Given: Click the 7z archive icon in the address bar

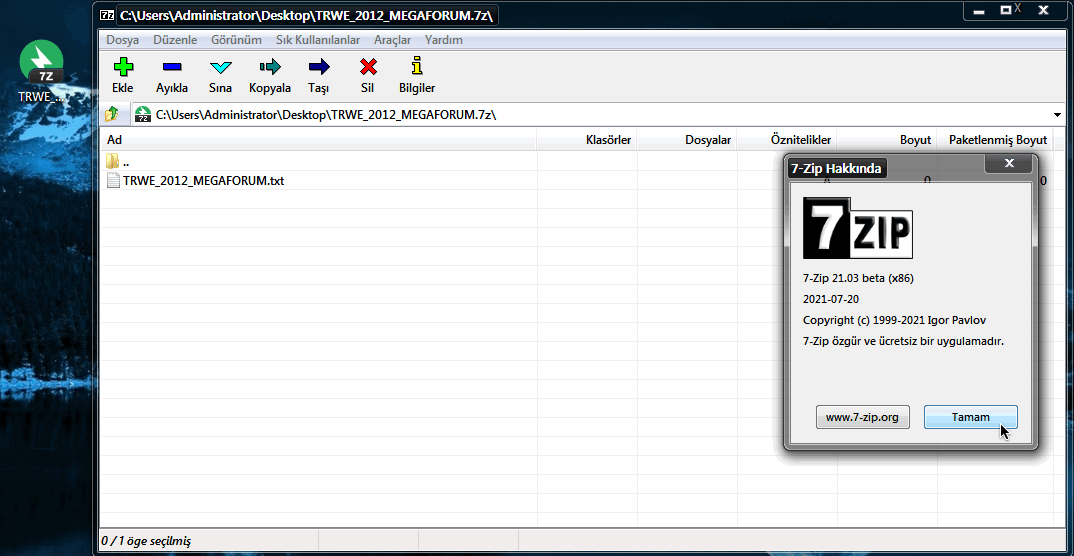Looking at the screenshot, I should [x=142, y=114].
